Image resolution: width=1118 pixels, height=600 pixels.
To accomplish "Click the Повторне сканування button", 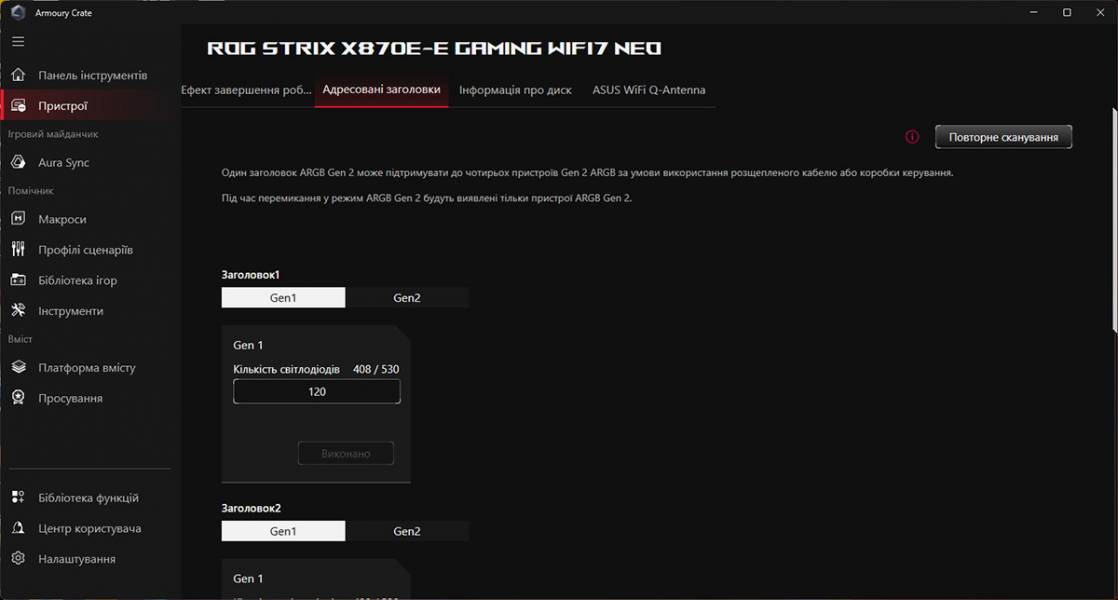I will coord(1003,137).
